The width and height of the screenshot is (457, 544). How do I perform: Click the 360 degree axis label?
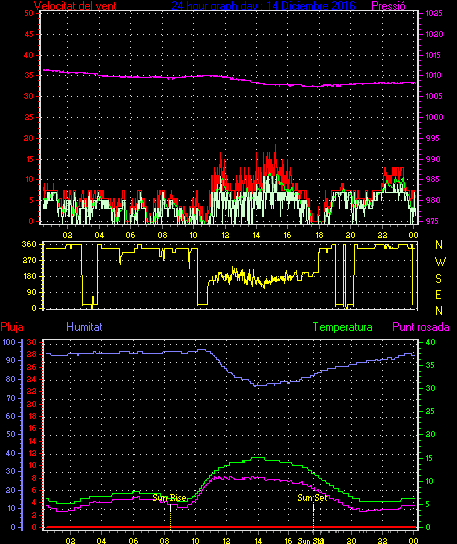click(29, 244)
